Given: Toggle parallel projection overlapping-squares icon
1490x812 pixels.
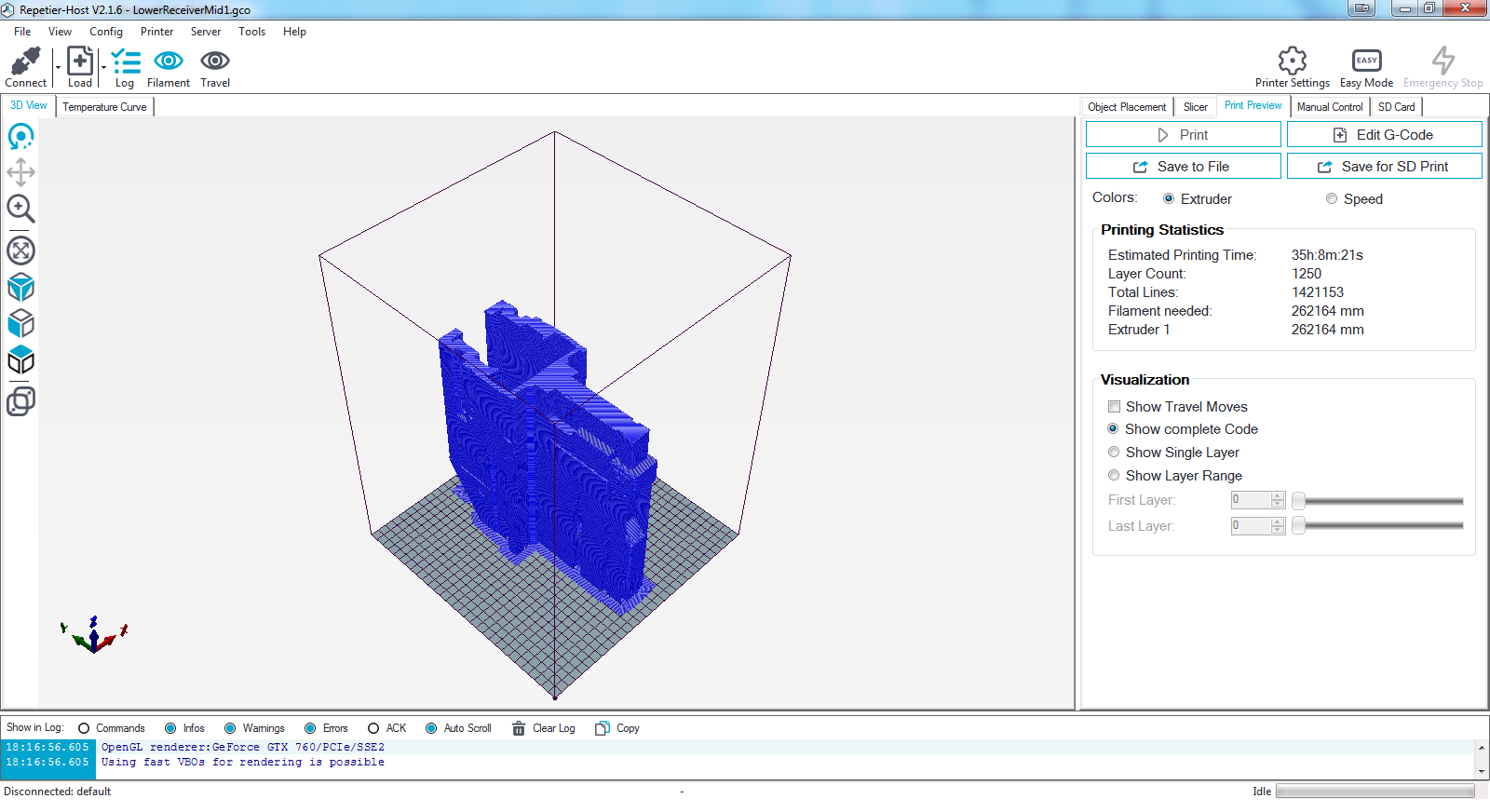Looking at the screenshot, I should point(20,401).
